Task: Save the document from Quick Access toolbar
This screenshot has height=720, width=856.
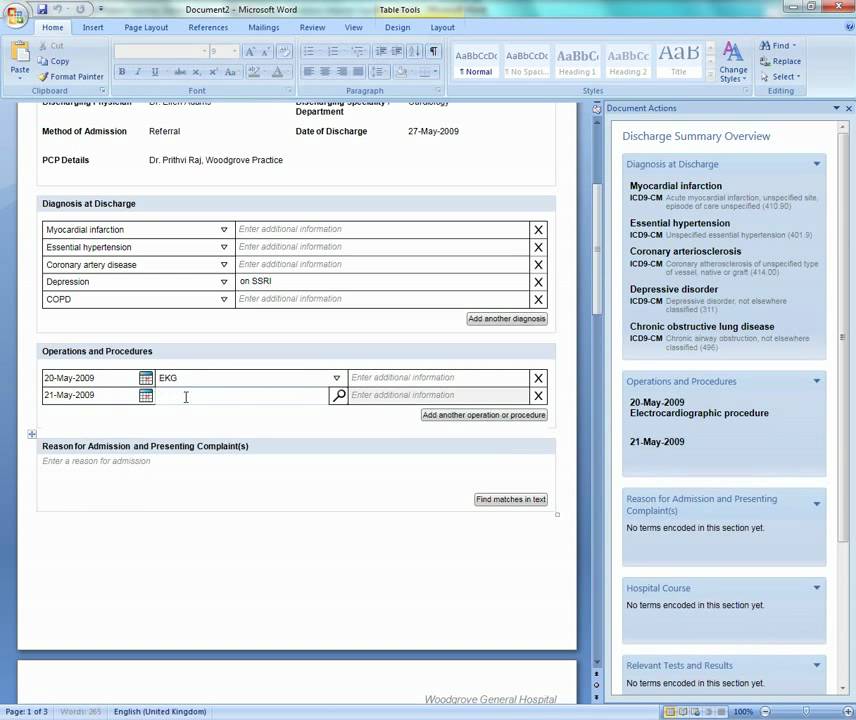Action: coord(42,9)
